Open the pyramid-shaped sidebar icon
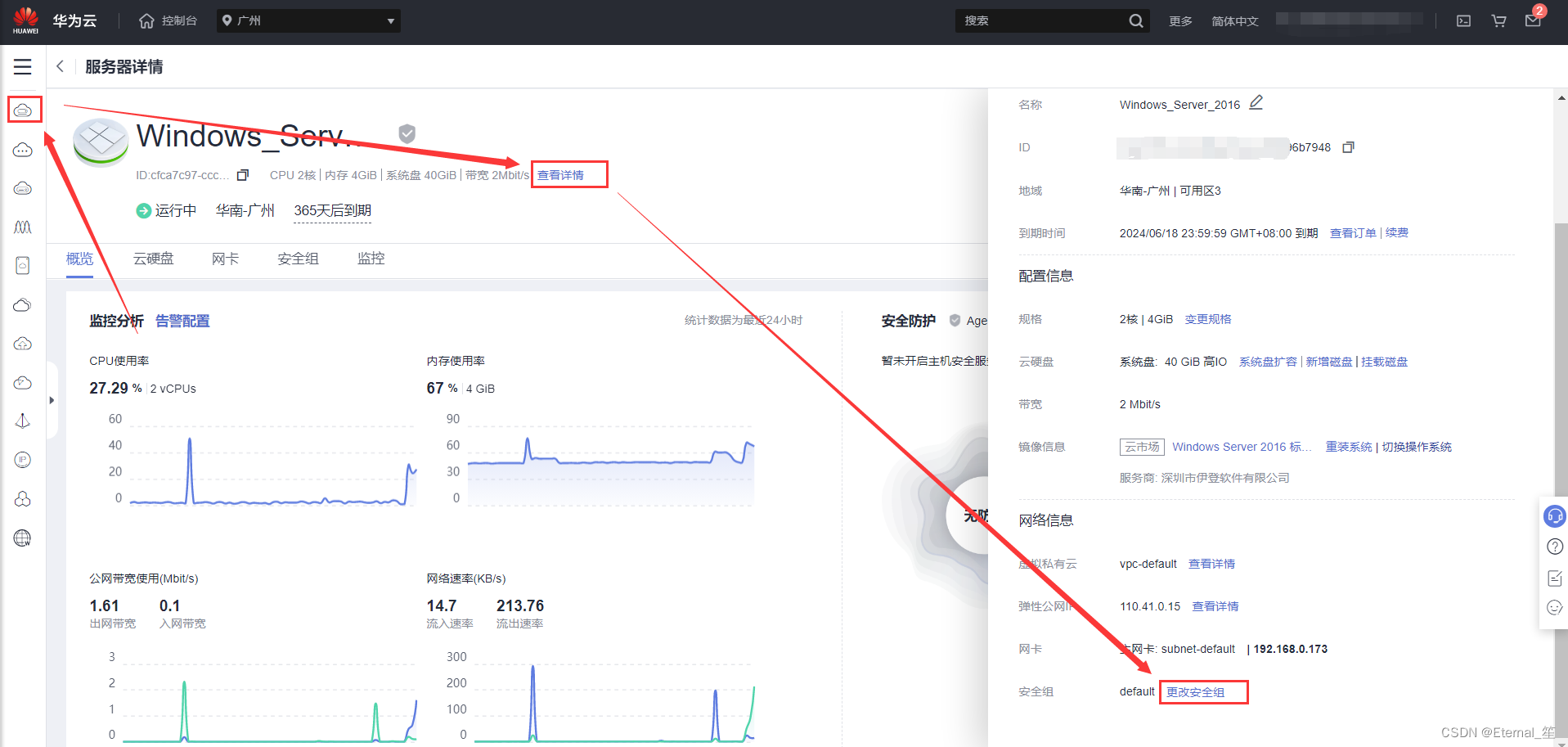This screenshot has height=747, width=1568. (x=23, y=421)
